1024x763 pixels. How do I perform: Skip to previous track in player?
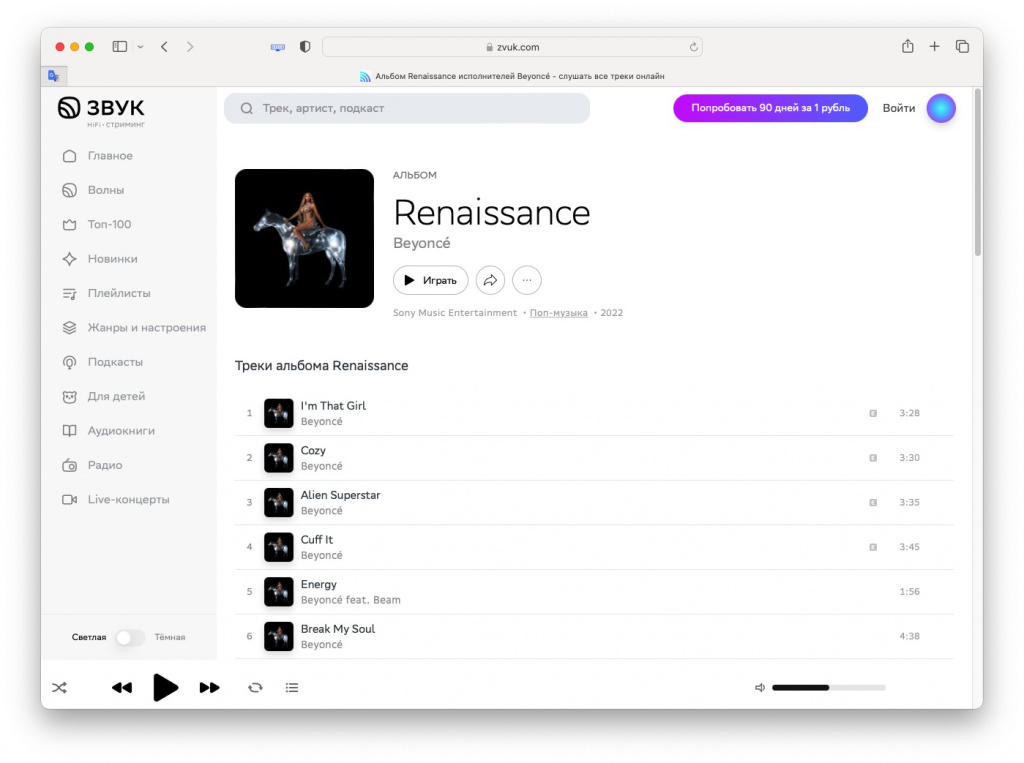point(122,687)
